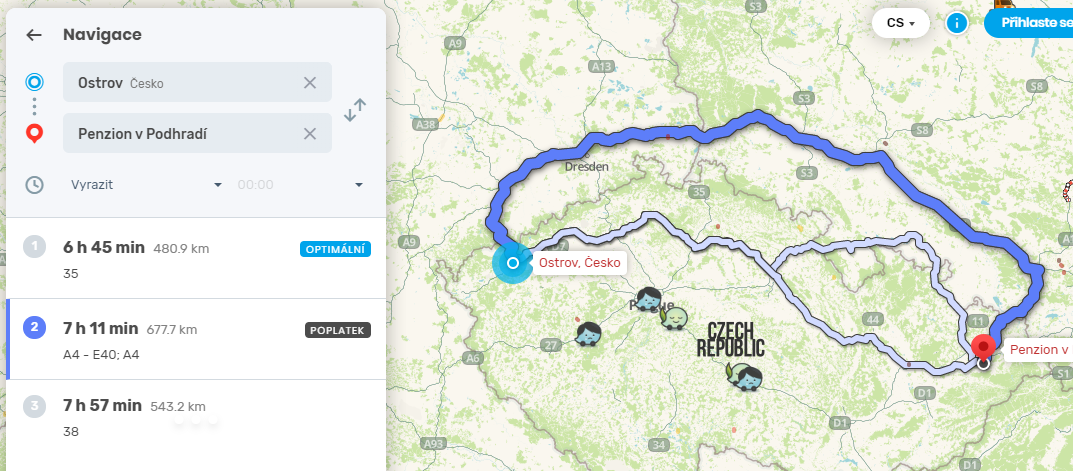The width and height of the screenshot is (1073, 471).
Task: Click the Ostrov origin input field
Action: (197, 83)
